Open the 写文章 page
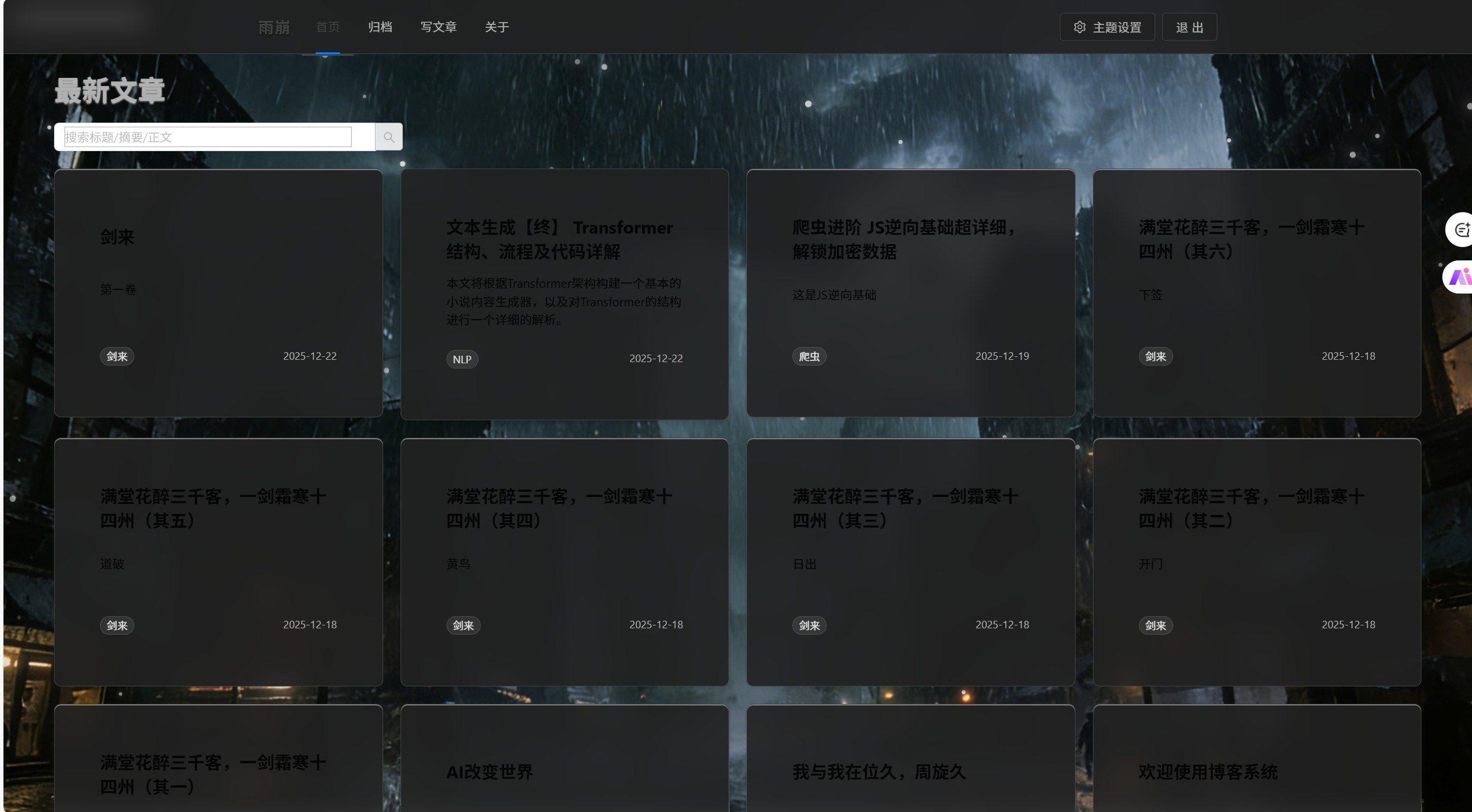 (x=438, y=27)
